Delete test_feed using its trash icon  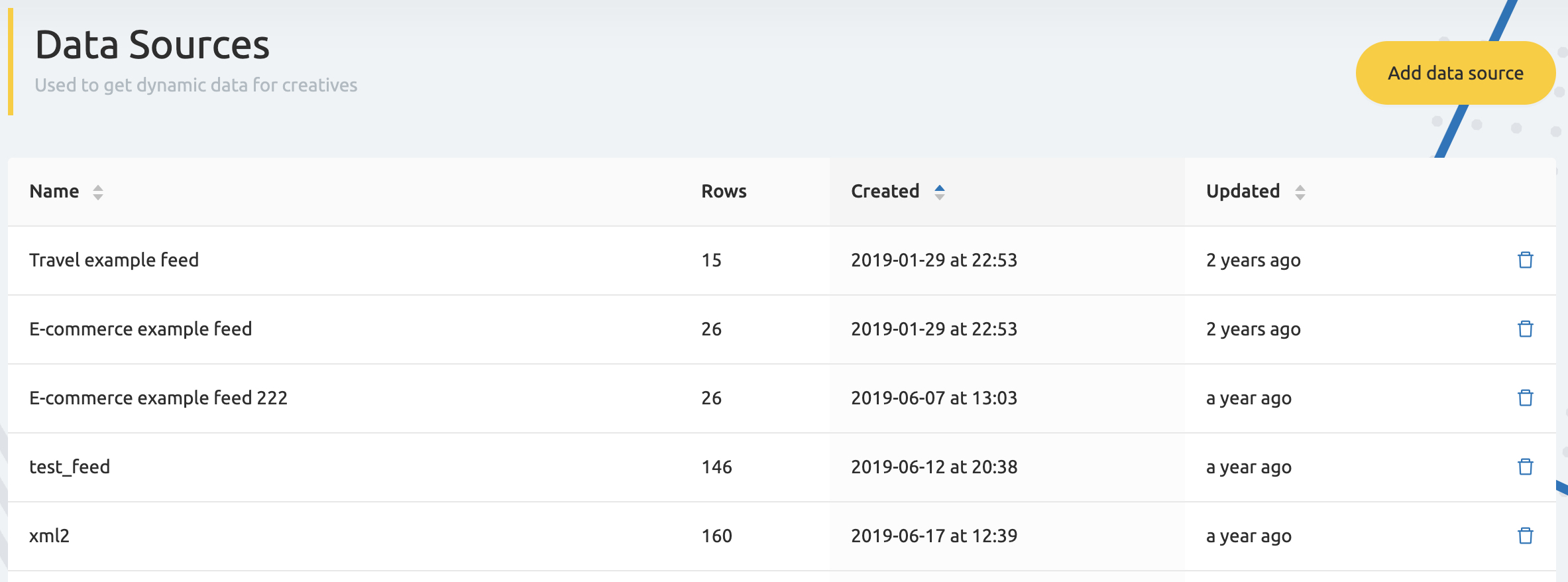pos(1525,467)
